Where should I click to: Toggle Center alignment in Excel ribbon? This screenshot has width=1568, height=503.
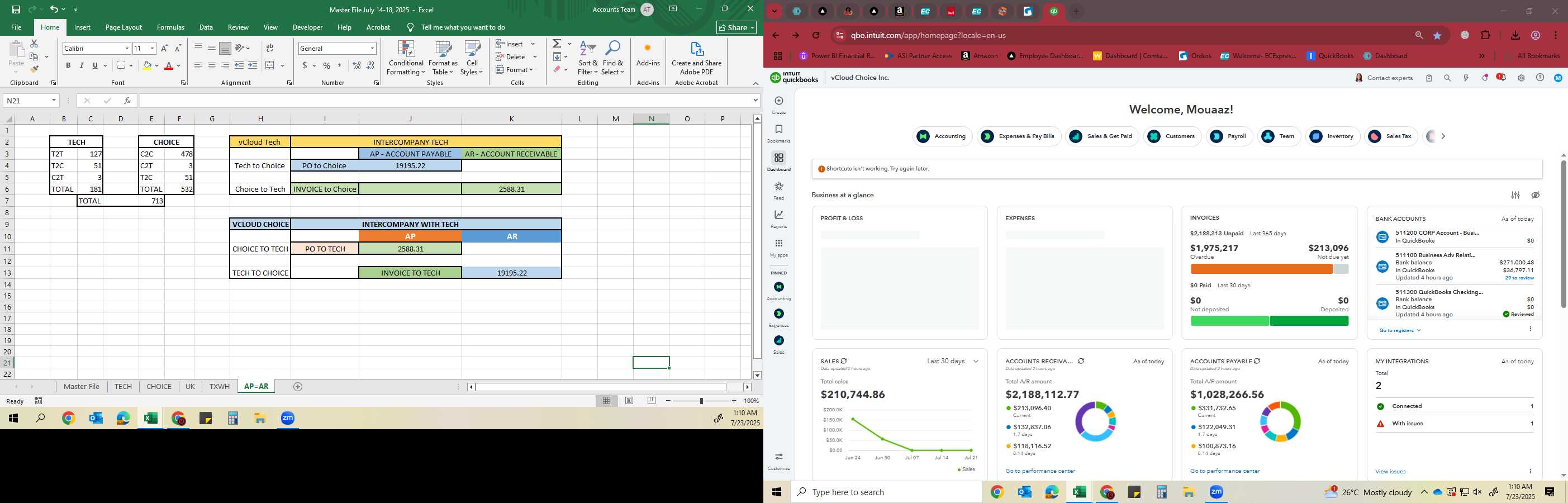(211, 65)
